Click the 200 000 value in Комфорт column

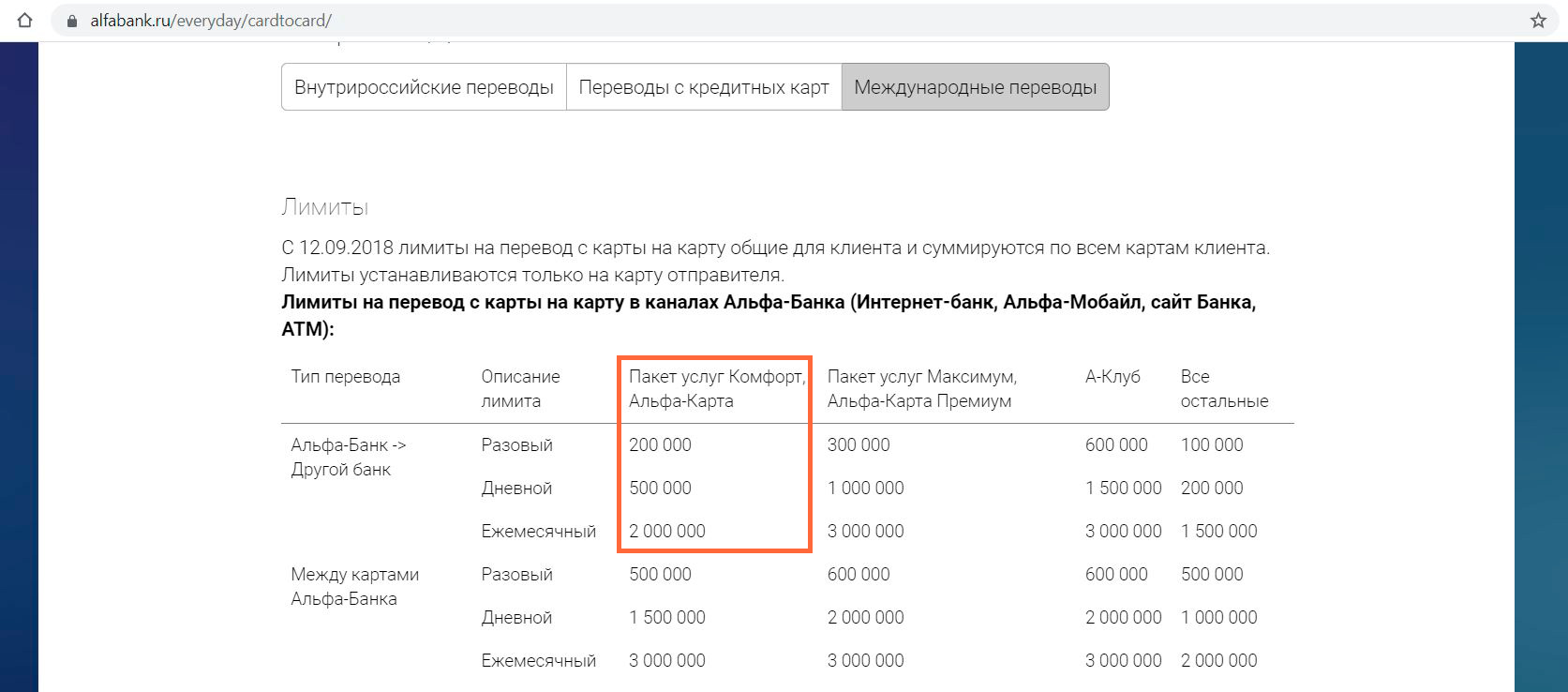(660, 444)
